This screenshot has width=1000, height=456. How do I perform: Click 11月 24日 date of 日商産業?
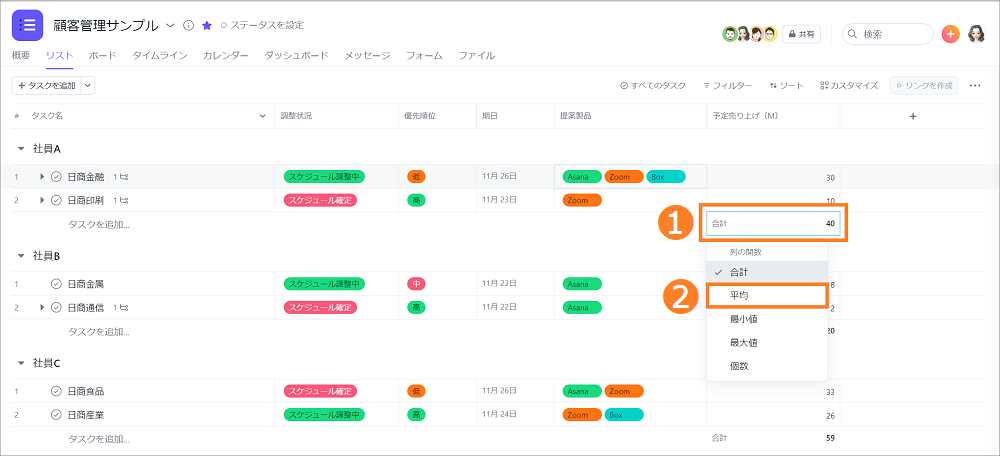(x=499, y=415)
